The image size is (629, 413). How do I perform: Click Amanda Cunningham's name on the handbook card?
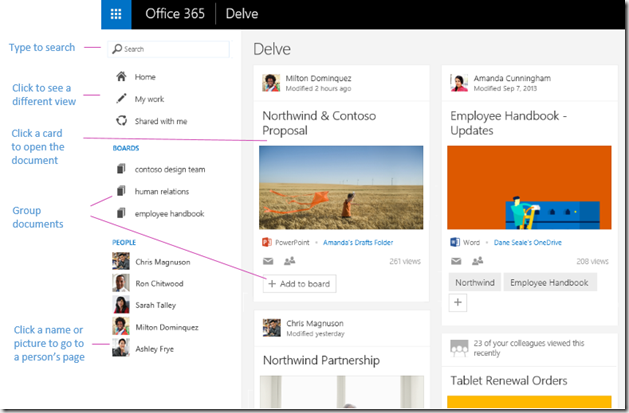(512, 78)
